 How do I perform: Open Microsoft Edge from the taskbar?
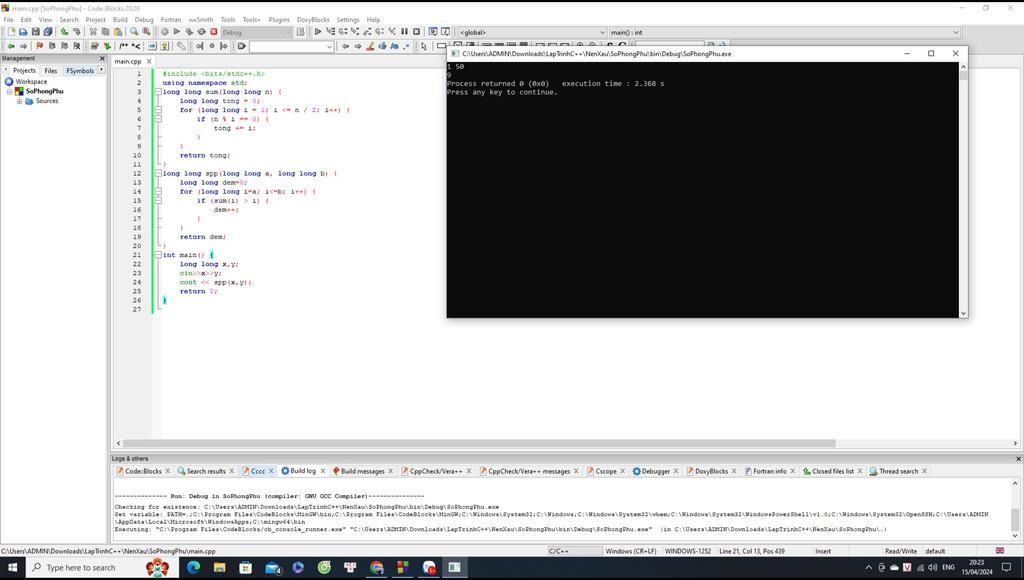click(193, 568)
